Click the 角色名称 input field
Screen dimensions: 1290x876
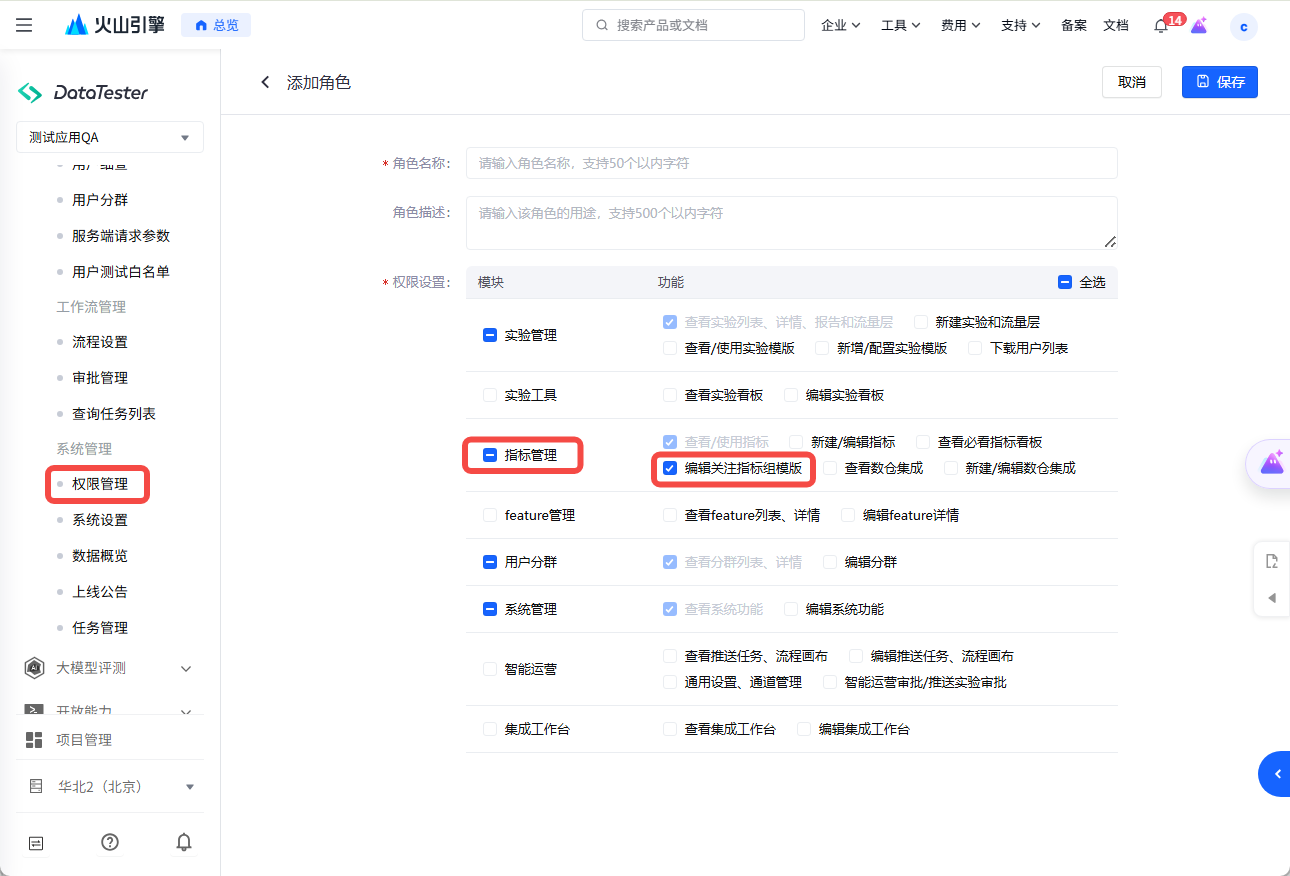coord(791,163)
